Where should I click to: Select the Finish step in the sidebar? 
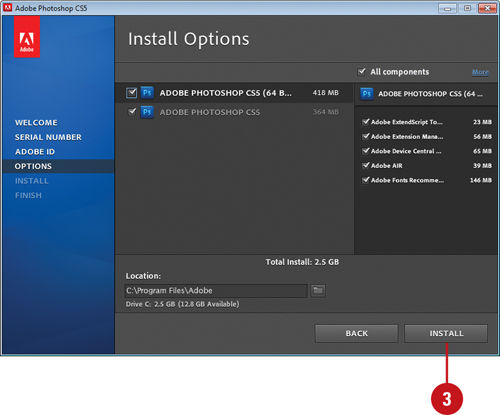tap(28, 195)
